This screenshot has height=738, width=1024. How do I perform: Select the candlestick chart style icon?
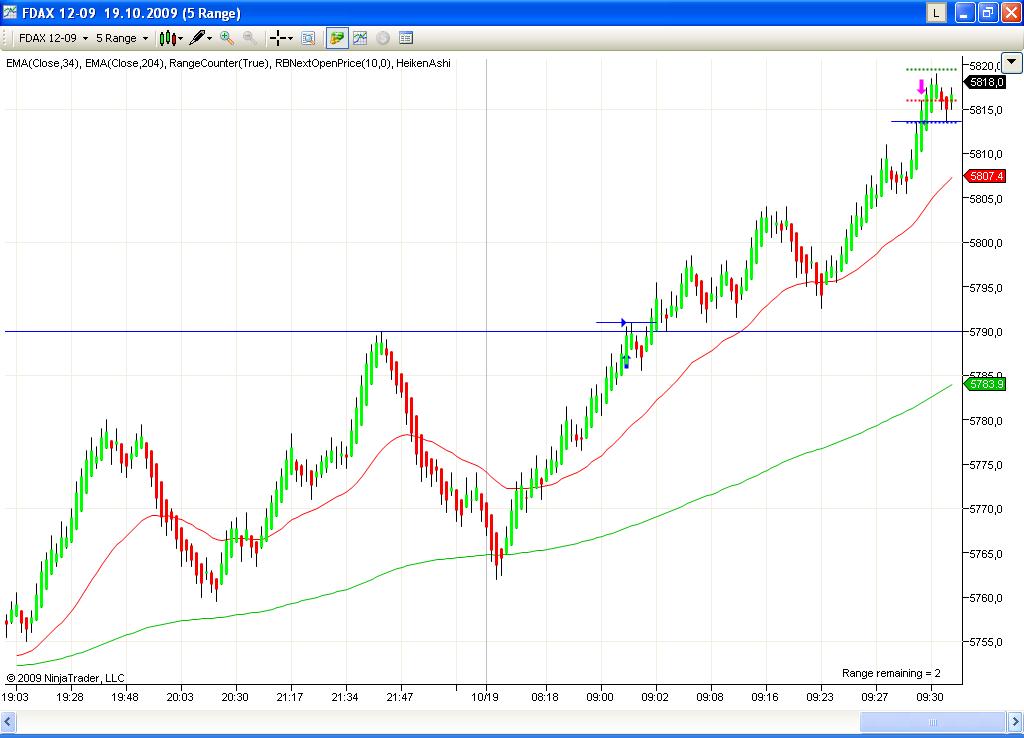pos(168,38)
